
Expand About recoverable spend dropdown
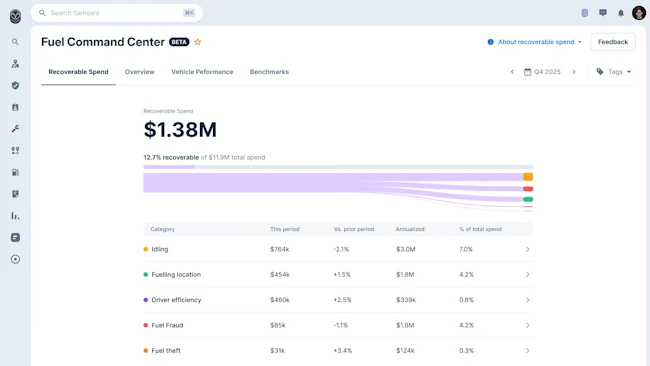click(x=535, y=42)
